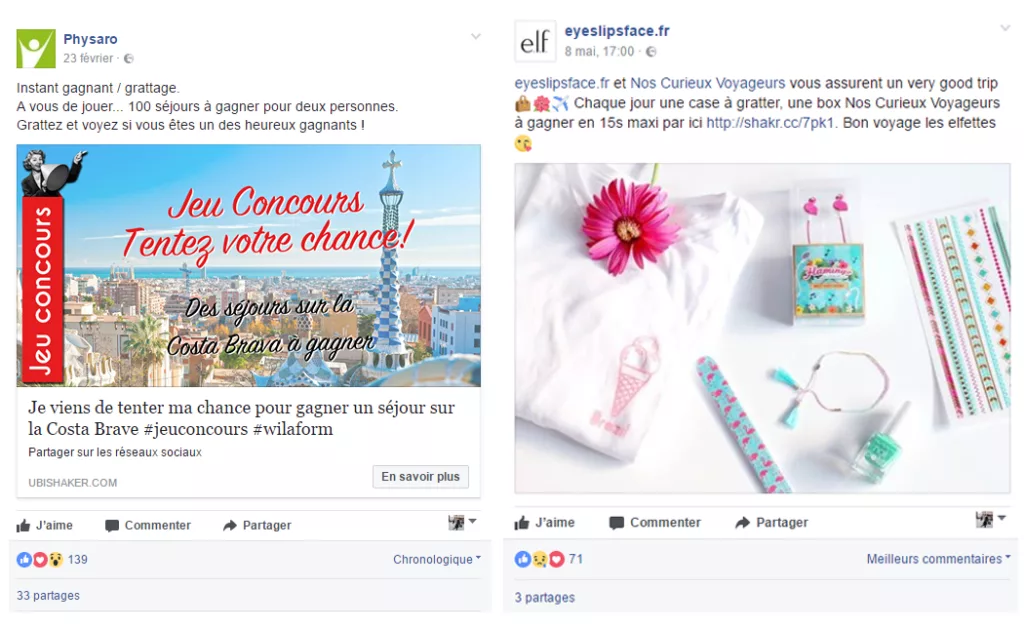Click Commenter on the Physaro post
Screen dimensions: 1024x627
pyautogui.click(x=148, y=525)
